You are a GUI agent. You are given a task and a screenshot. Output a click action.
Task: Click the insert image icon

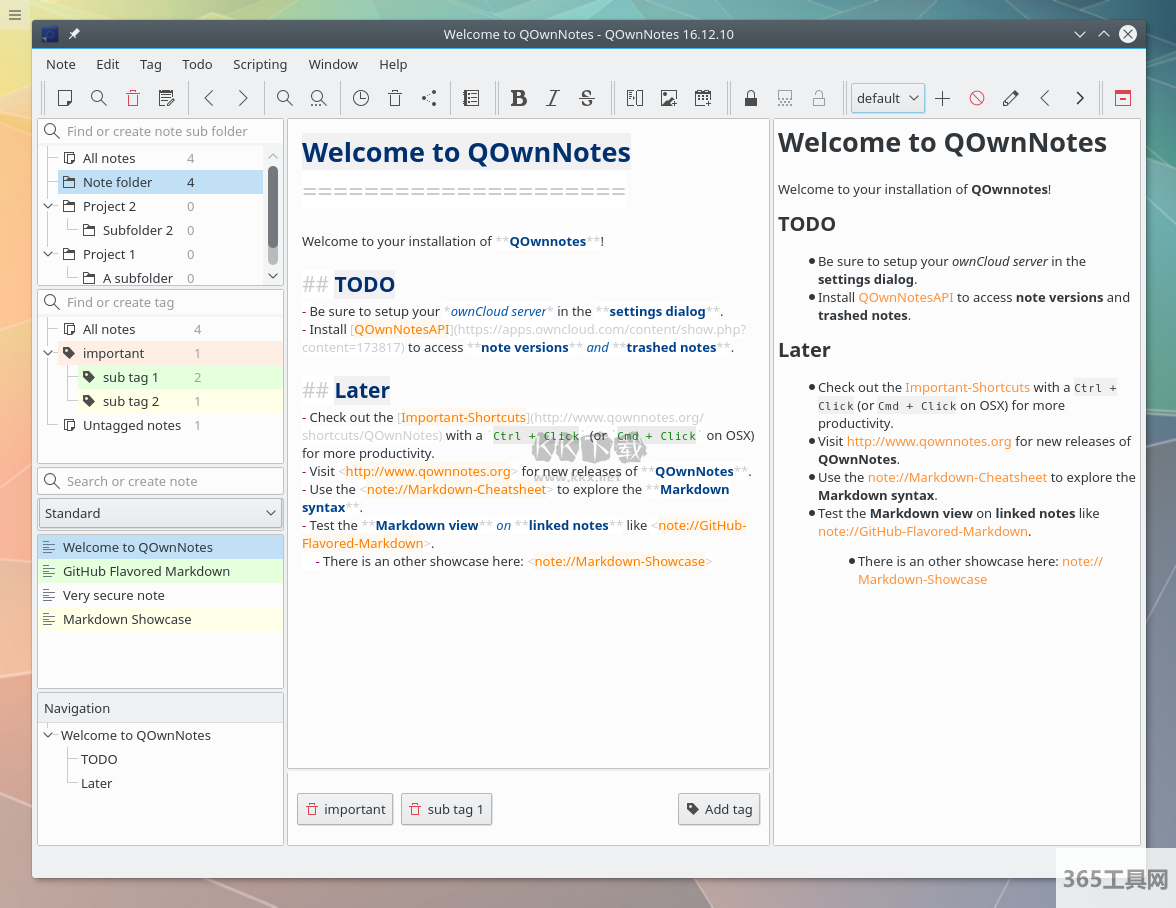point(669,98)
